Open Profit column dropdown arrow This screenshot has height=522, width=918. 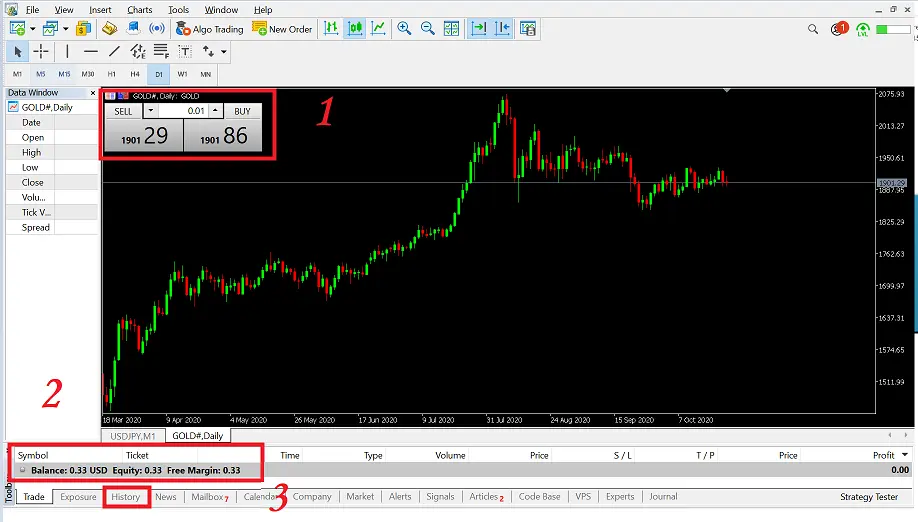tap(905, 455)
